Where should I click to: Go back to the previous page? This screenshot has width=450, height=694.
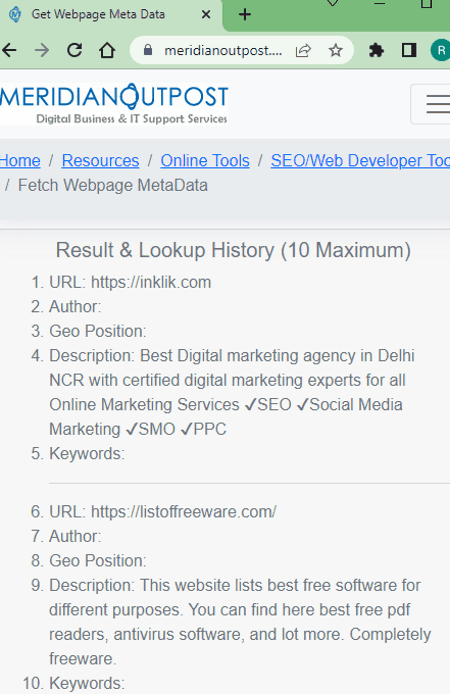pos(9,50)
